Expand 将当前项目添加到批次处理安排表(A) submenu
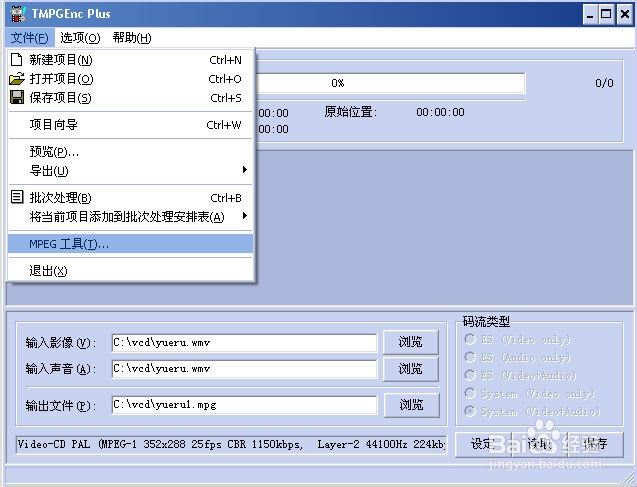 (x=130, y=216)
